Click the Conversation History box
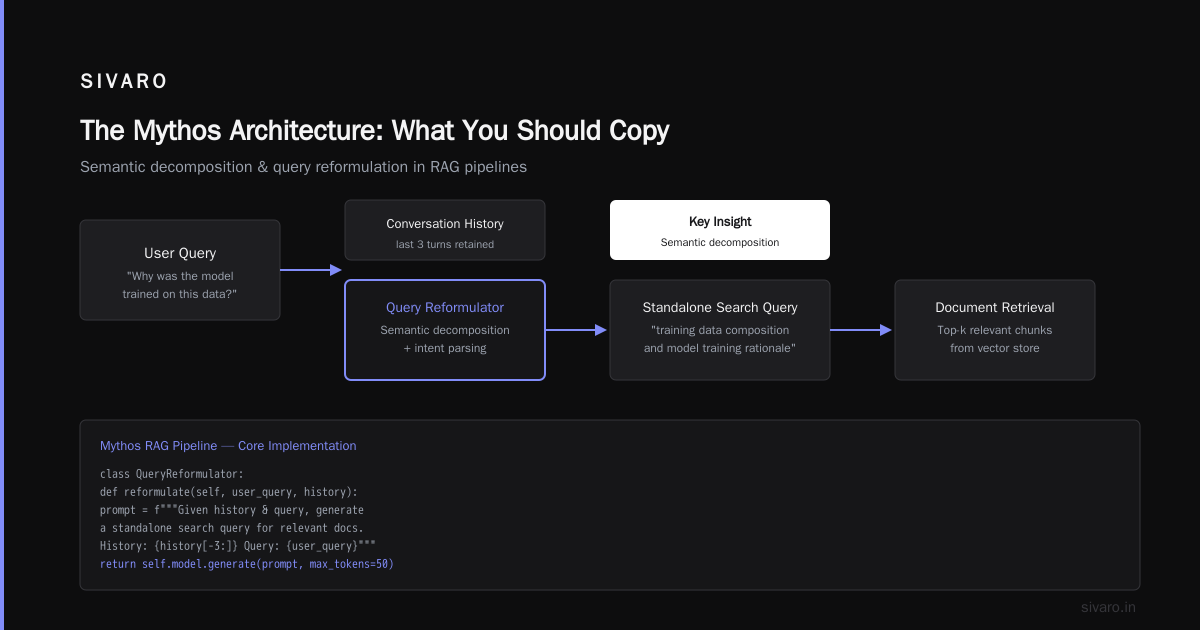 pos(445,230)
